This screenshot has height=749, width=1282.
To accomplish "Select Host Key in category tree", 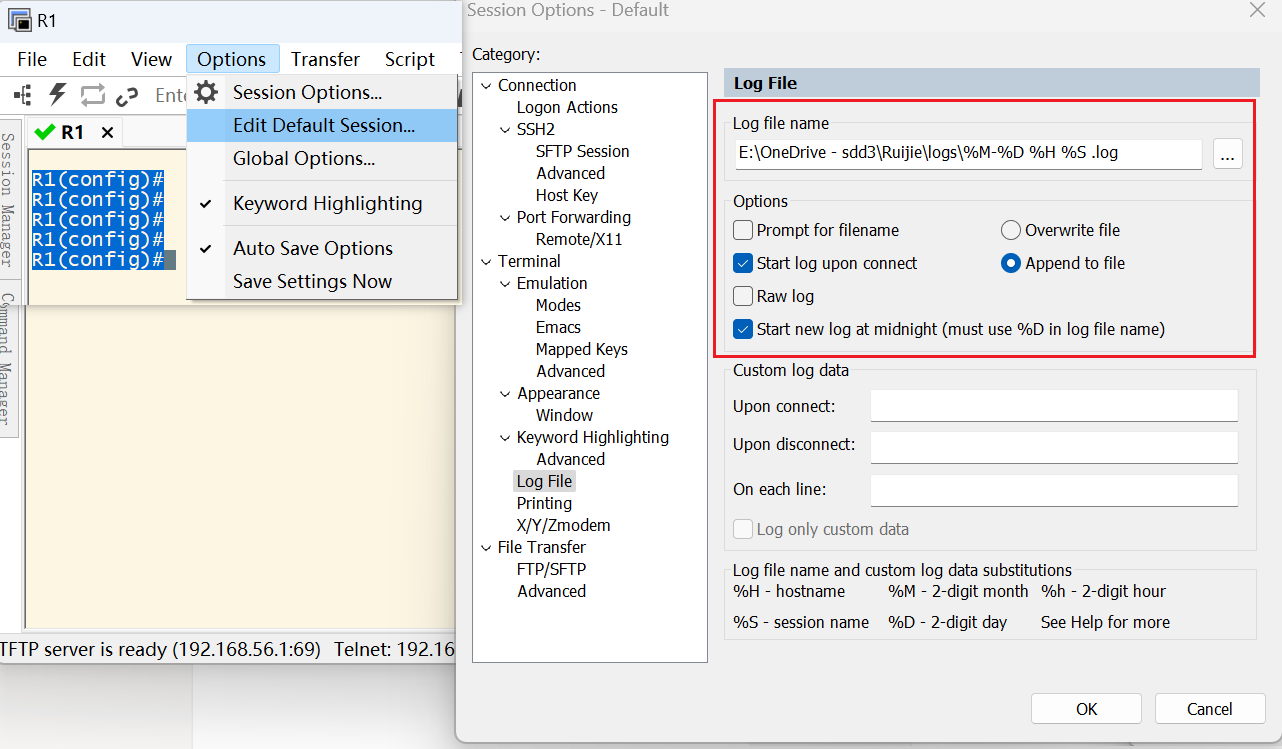I will 566,195.
